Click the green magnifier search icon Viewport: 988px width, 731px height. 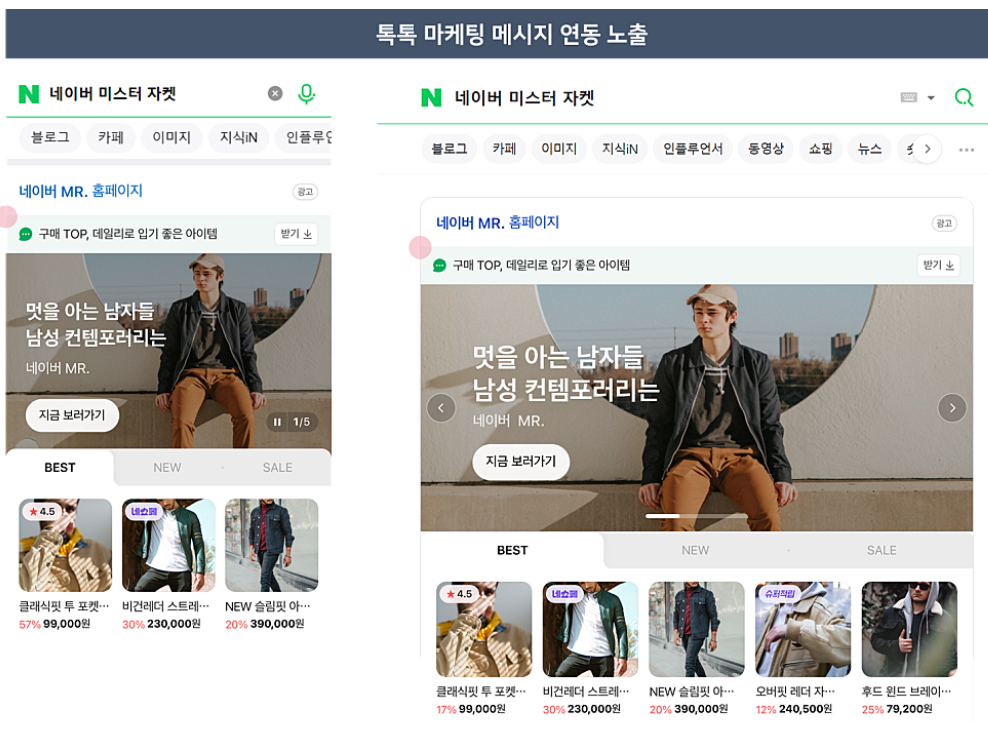click(963, 97)
